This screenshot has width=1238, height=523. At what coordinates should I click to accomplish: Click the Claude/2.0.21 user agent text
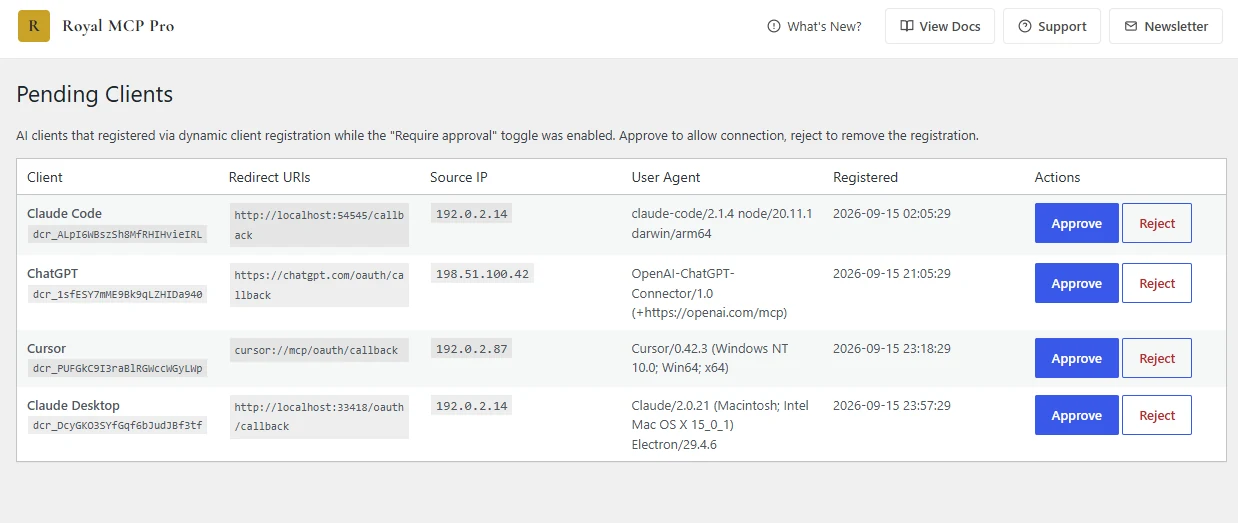tap(720, 425)
